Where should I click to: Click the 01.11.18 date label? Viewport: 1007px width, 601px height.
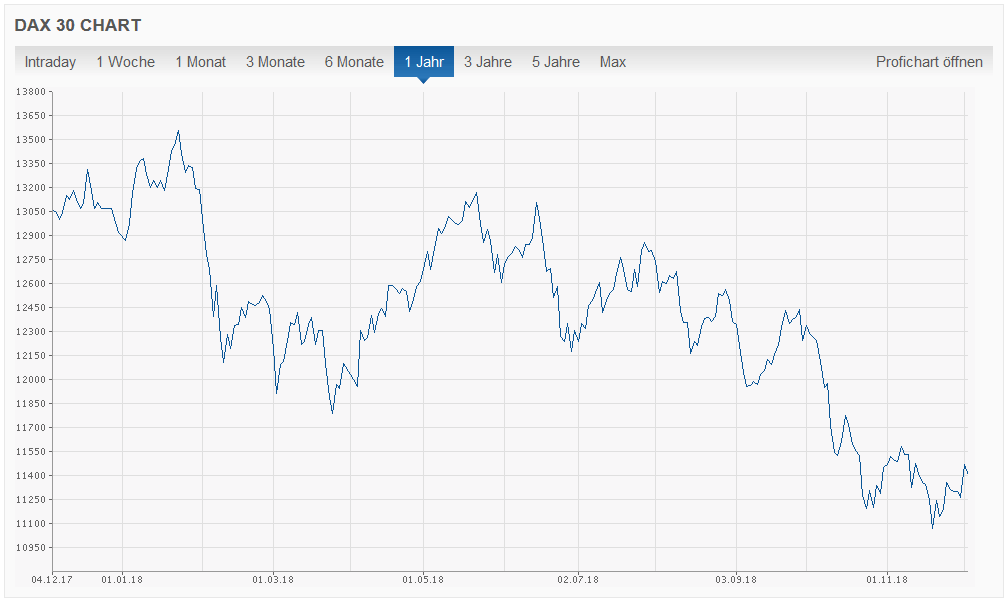pos(887,579)
